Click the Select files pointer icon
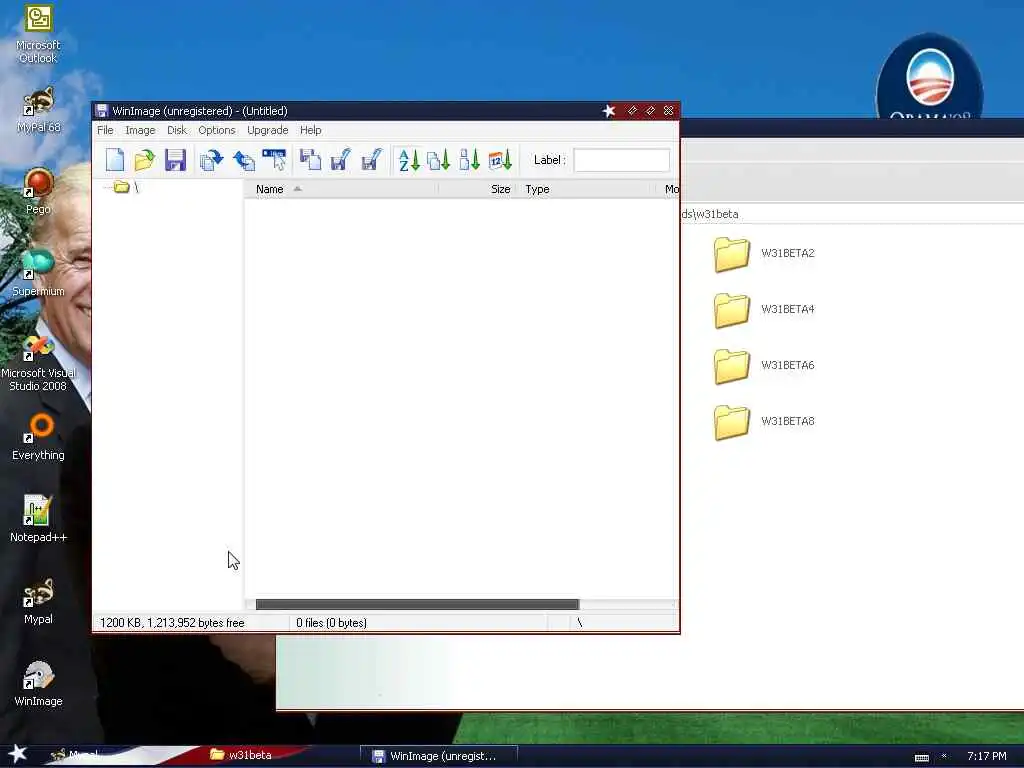1024x768 pixels. (274, 160)
